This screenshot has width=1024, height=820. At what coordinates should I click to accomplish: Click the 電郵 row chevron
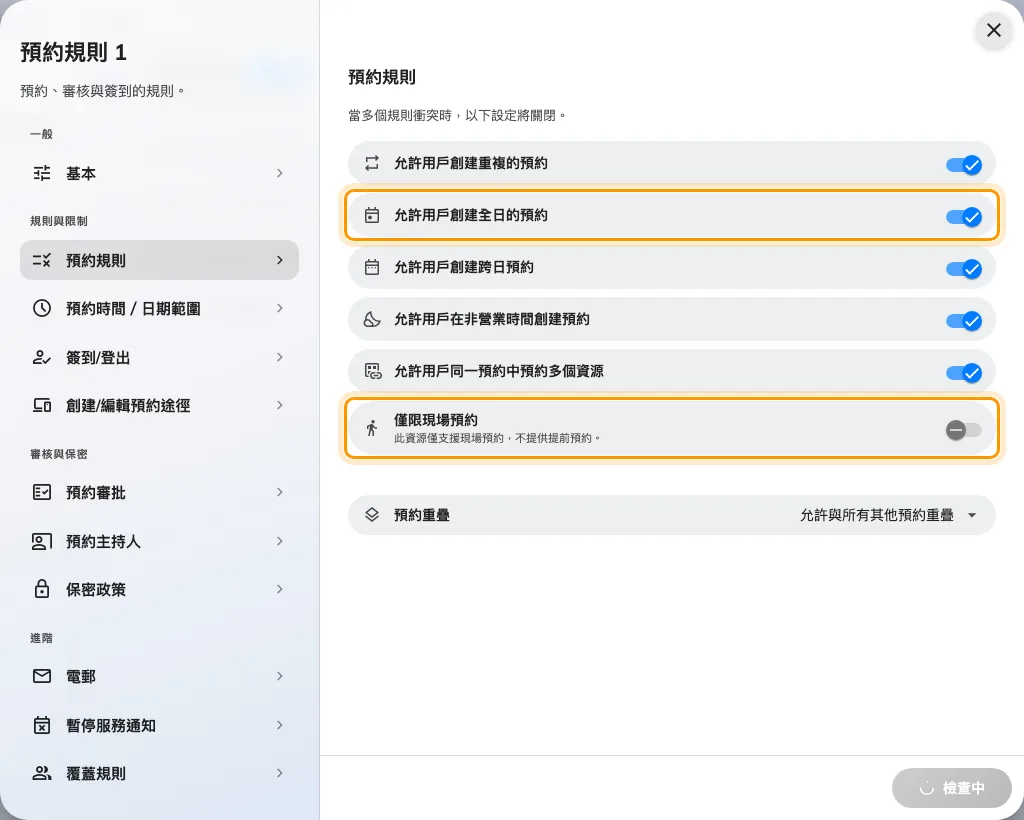280,676
